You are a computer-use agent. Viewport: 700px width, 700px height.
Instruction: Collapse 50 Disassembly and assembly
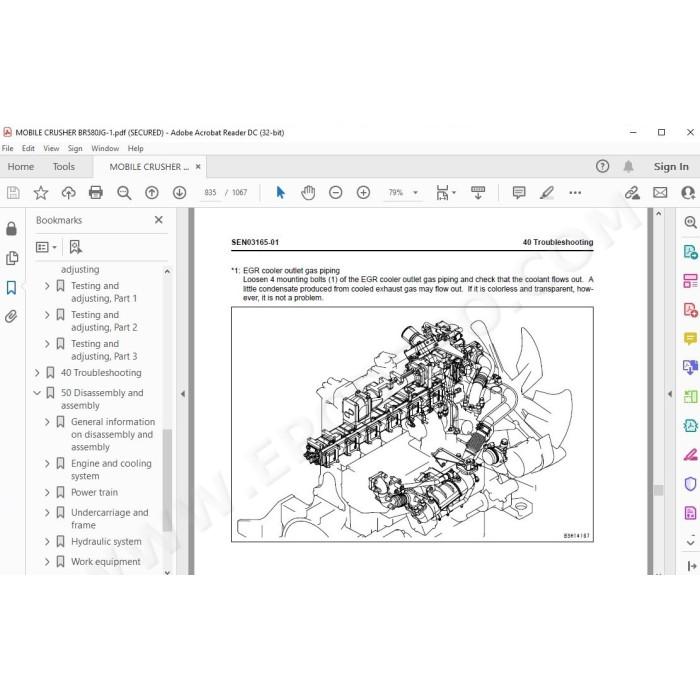coord(37,393)
